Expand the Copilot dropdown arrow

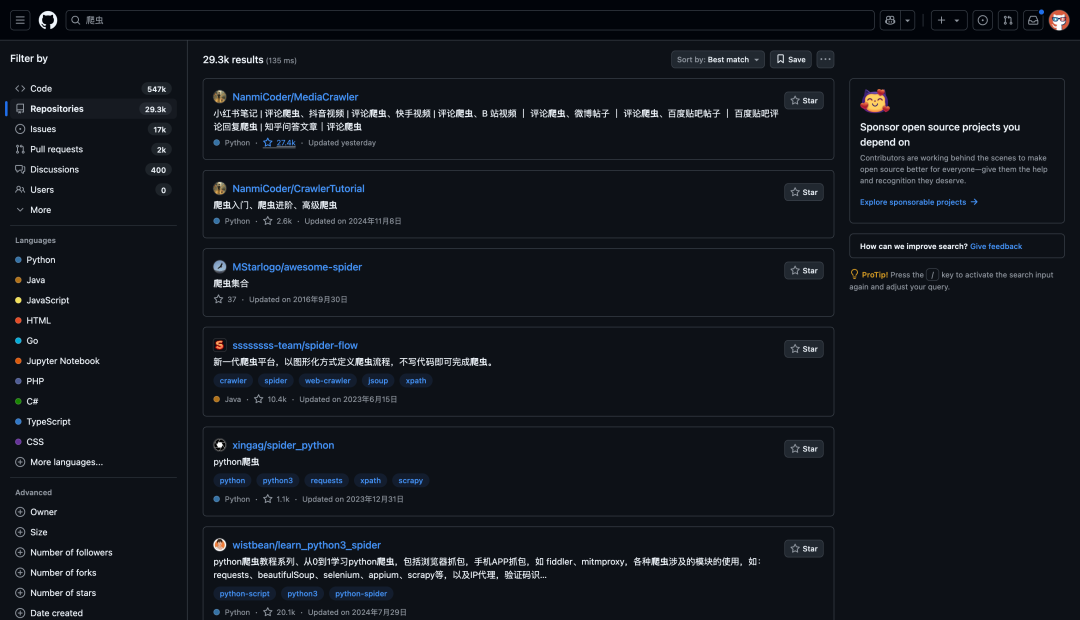[907, 20]
